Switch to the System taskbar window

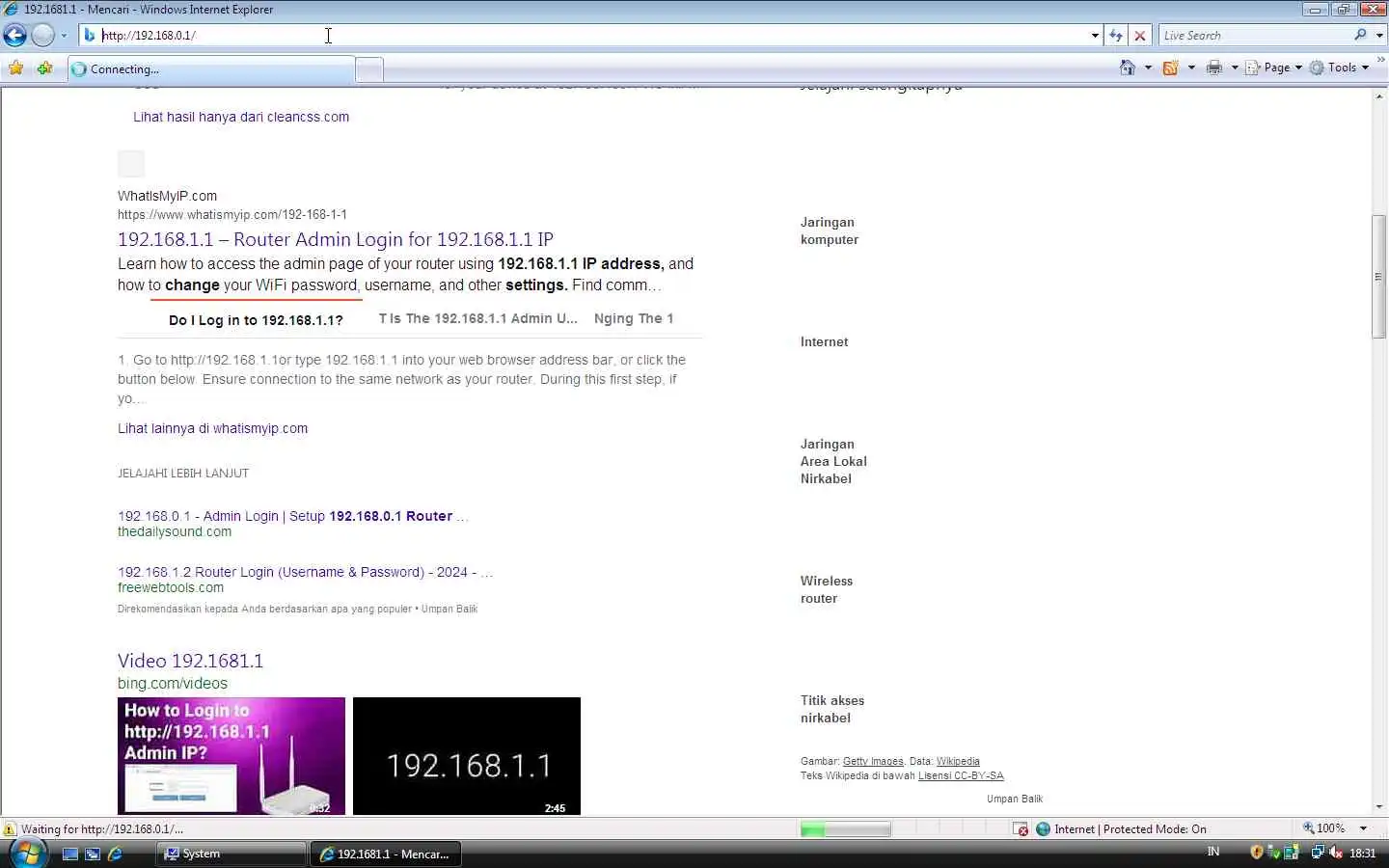point(231,854)
